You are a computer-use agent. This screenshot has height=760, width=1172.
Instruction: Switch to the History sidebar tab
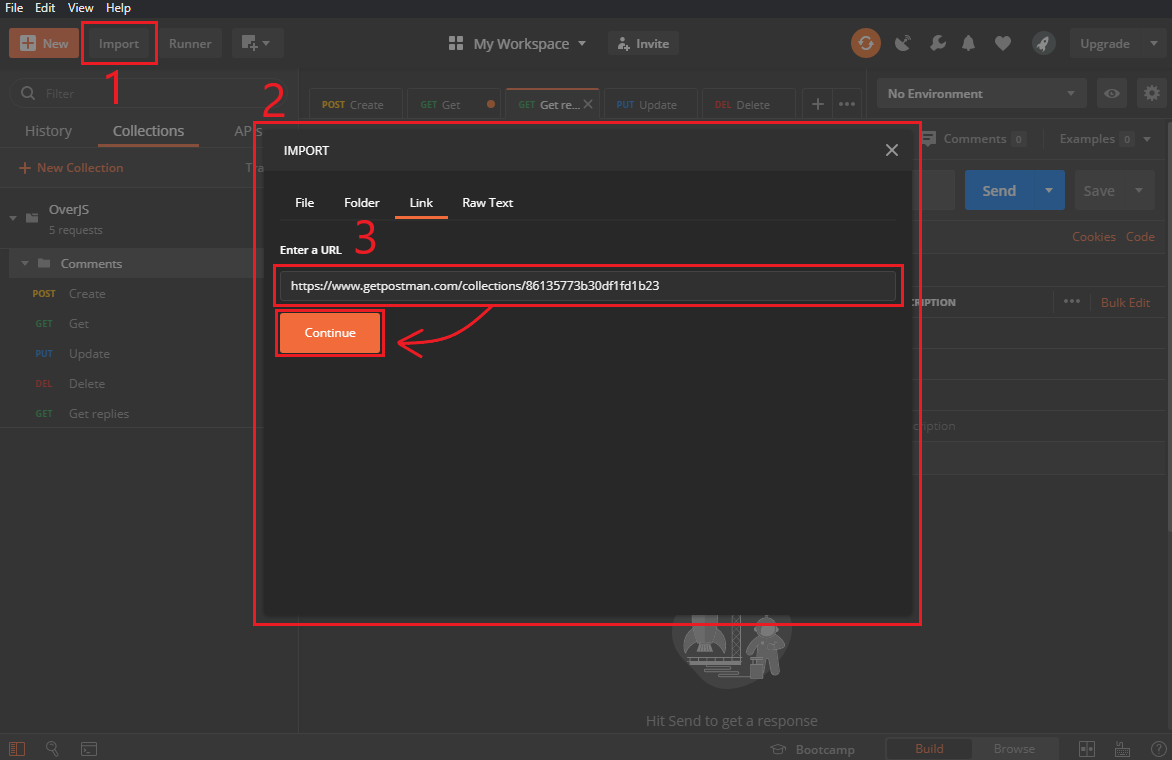[x=49, y=131]
